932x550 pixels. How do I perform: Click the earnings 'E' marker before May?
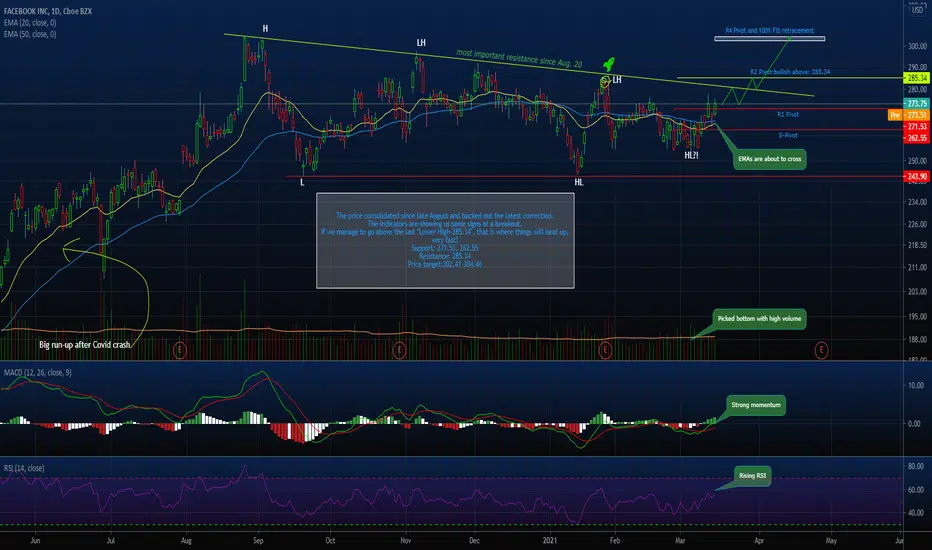pyautogui.click(x=821, y=350)
